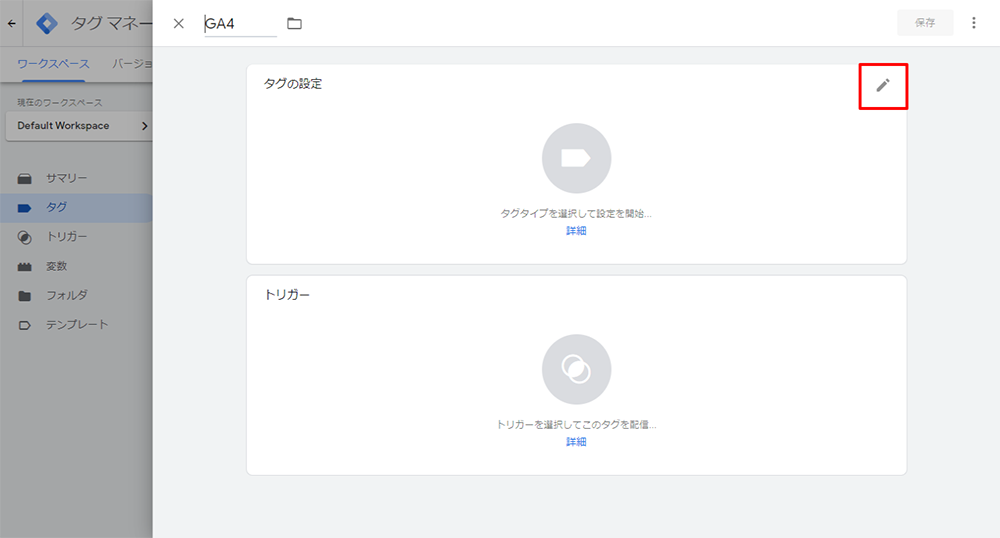The image size is (1000, 538).
Task: Close the tag editor with X icon
Action: (x=179, y=23)
